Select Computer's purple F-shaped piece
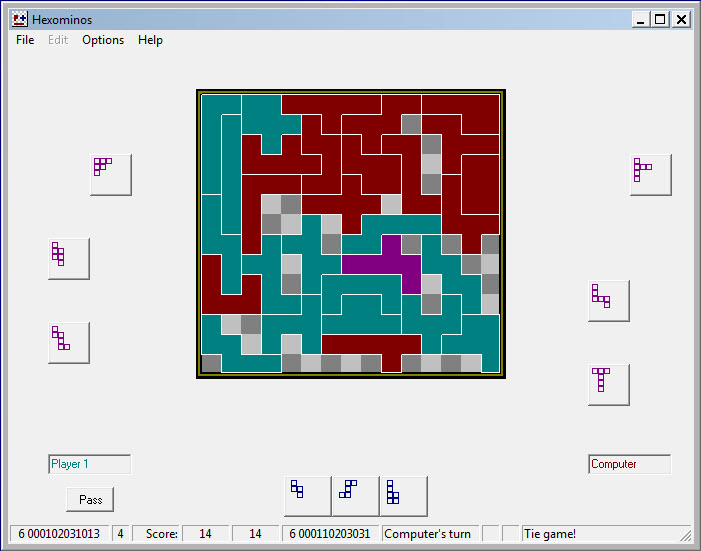The image size is (701, 551). pos(650,174)
